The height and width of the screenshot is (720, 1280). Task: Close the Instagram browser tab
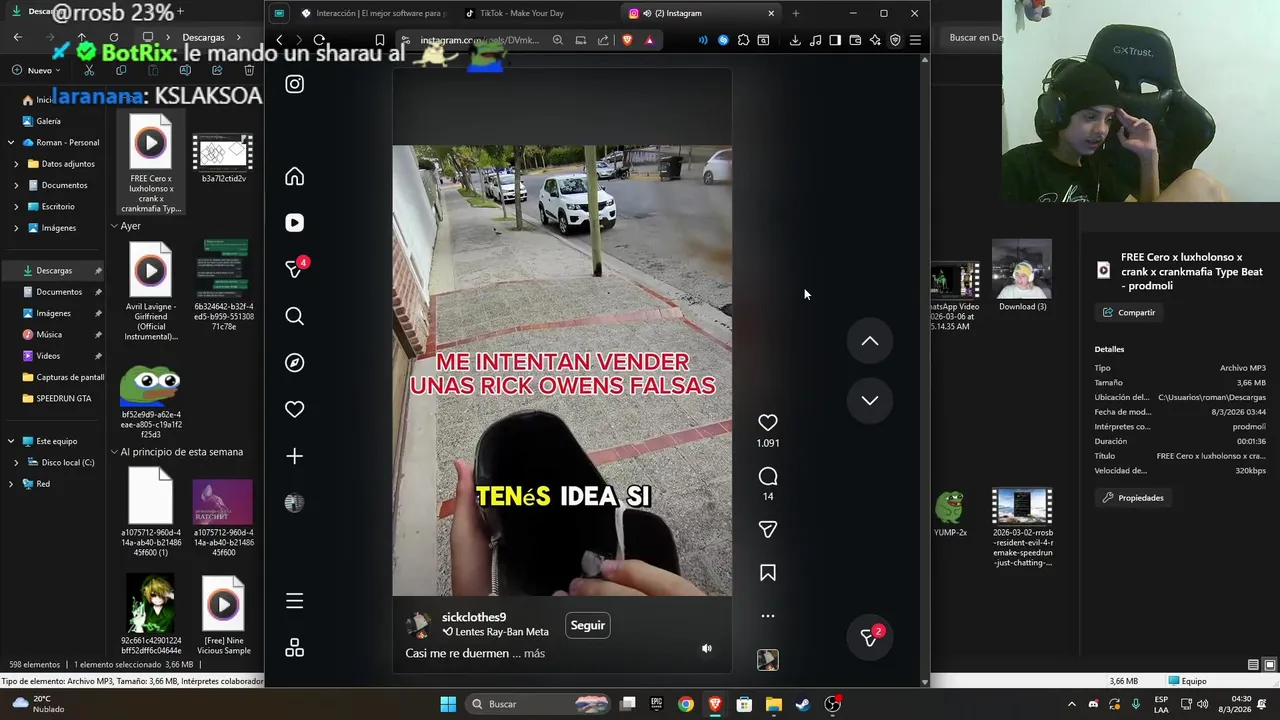[x=771, y=13]
